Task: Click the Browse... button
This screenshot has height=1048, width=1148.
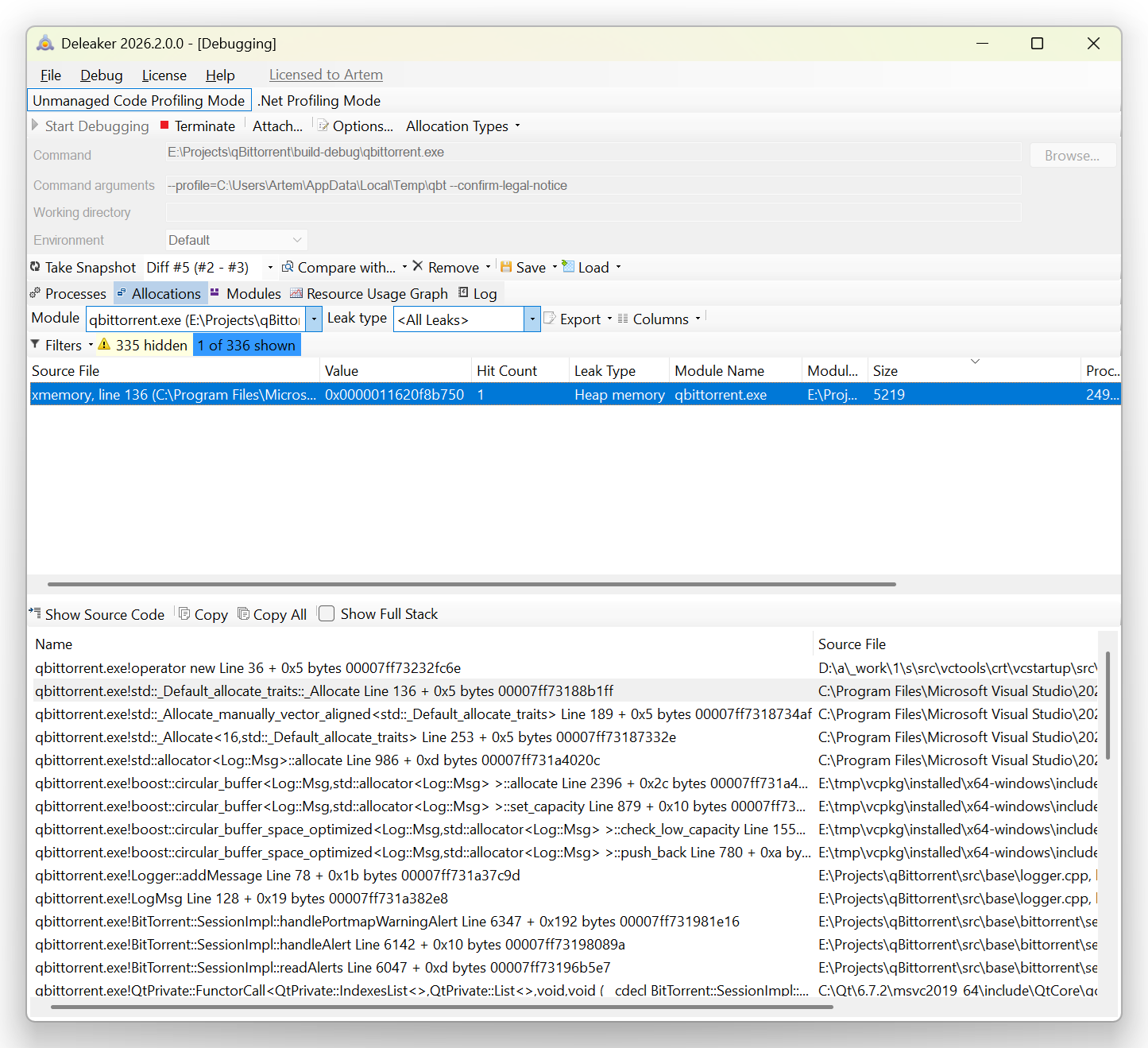Action: coord(1073,156)
